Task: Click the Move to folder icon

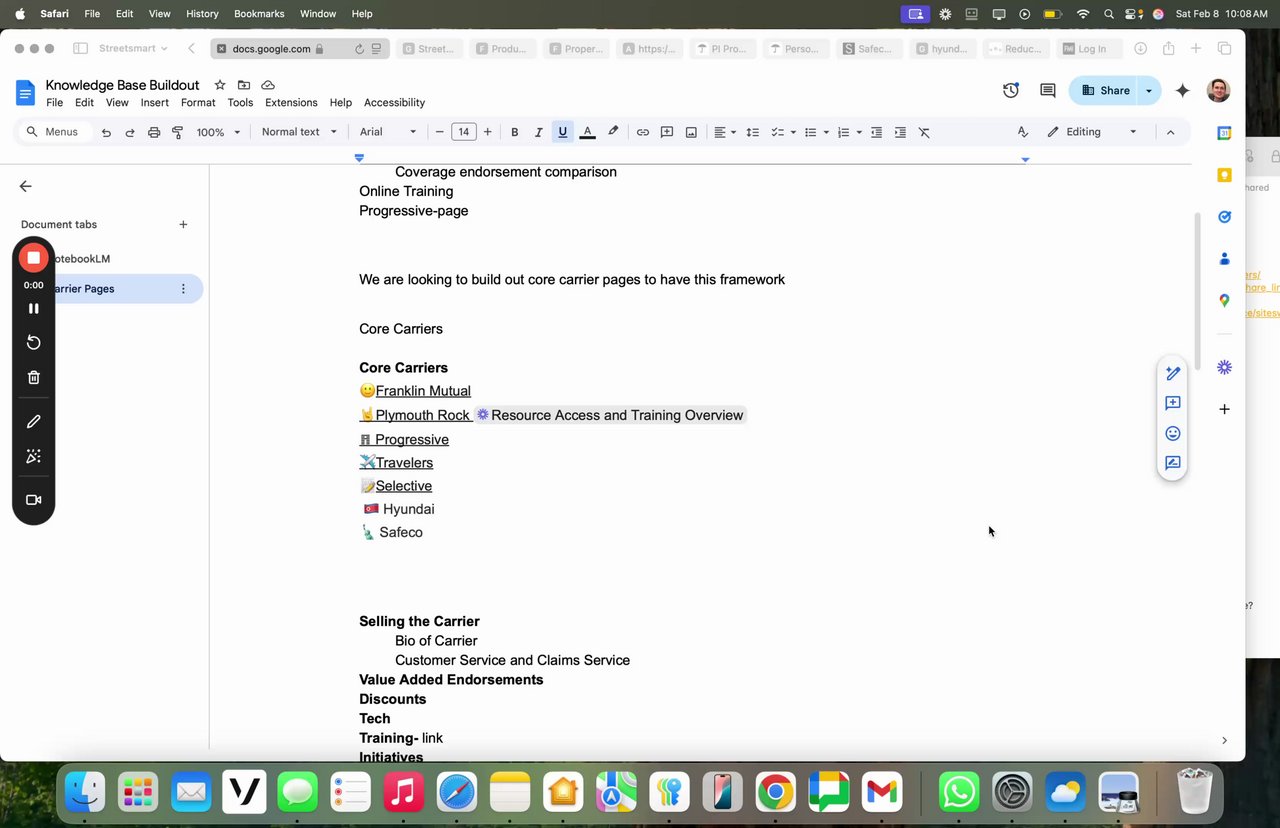Action: [244, 85]
